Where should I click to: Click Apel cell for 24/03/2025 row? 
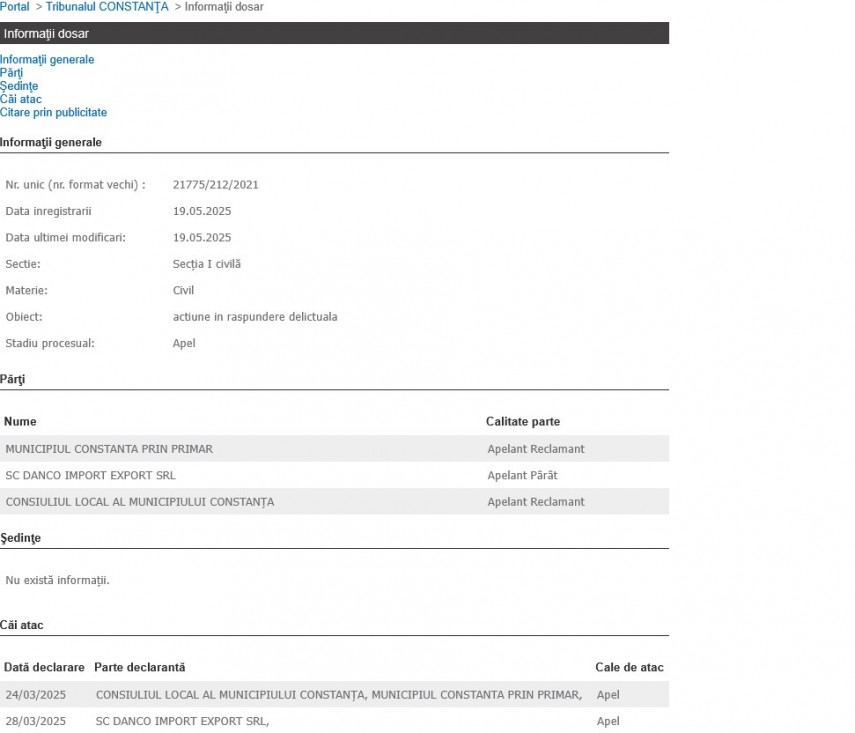[x=608, y=695]
